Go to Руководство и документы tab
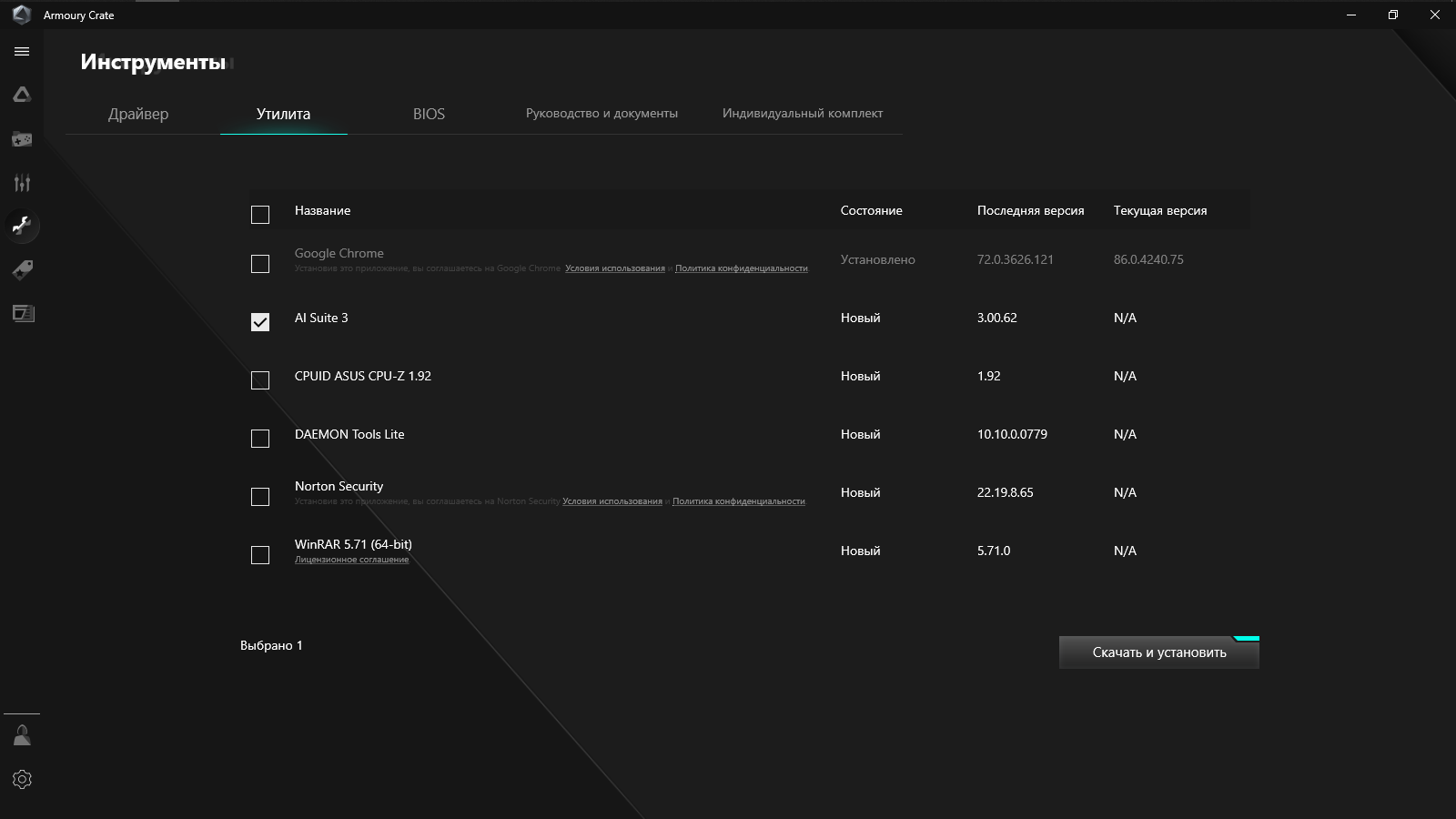Image resolution: width=1456 pixels, height=819 pixels. pyautogui.click(x=602, y=114)
